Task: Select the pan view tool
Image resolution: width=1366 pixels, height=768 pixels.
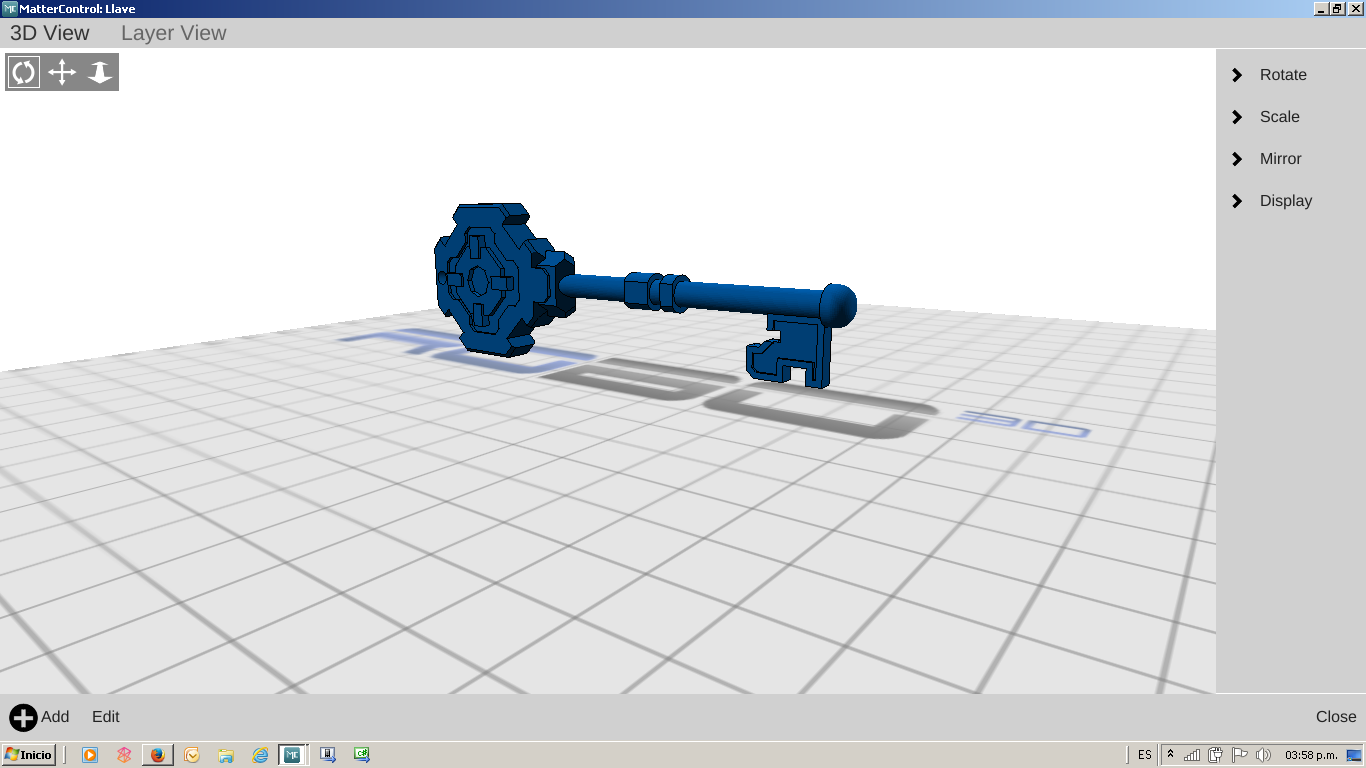Action: coord(62,72)
